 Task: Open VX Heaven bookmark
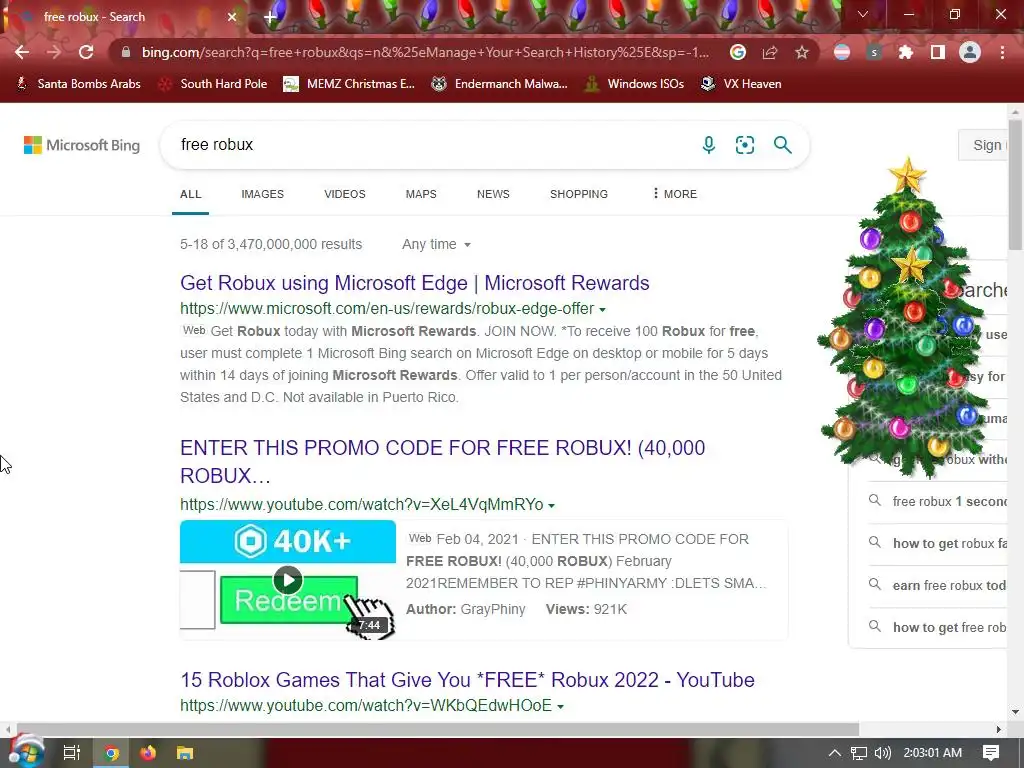[x=741, y=84]
